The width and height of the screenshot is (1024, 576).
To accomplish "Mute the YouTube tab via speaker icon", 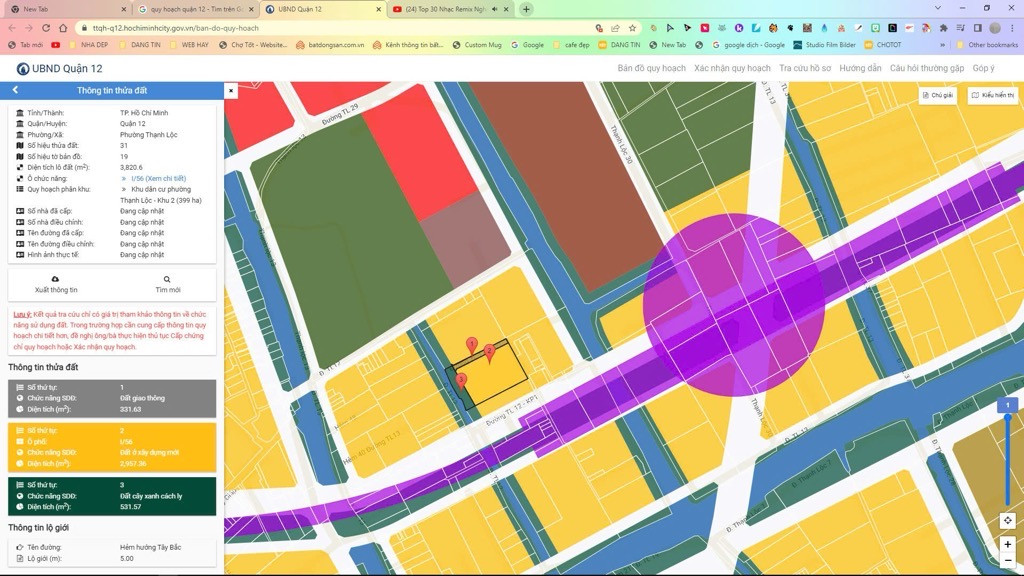I will click(x=494, y=9).
